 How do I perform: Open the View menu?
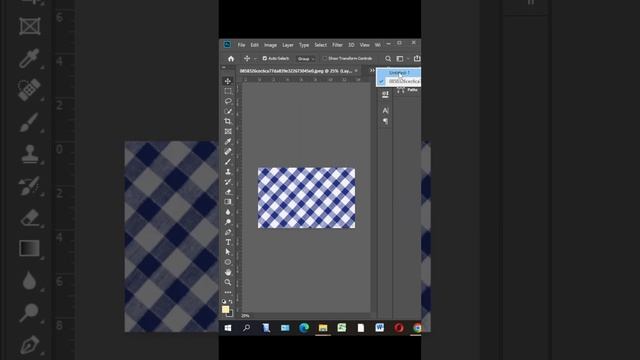pos(364,45)
